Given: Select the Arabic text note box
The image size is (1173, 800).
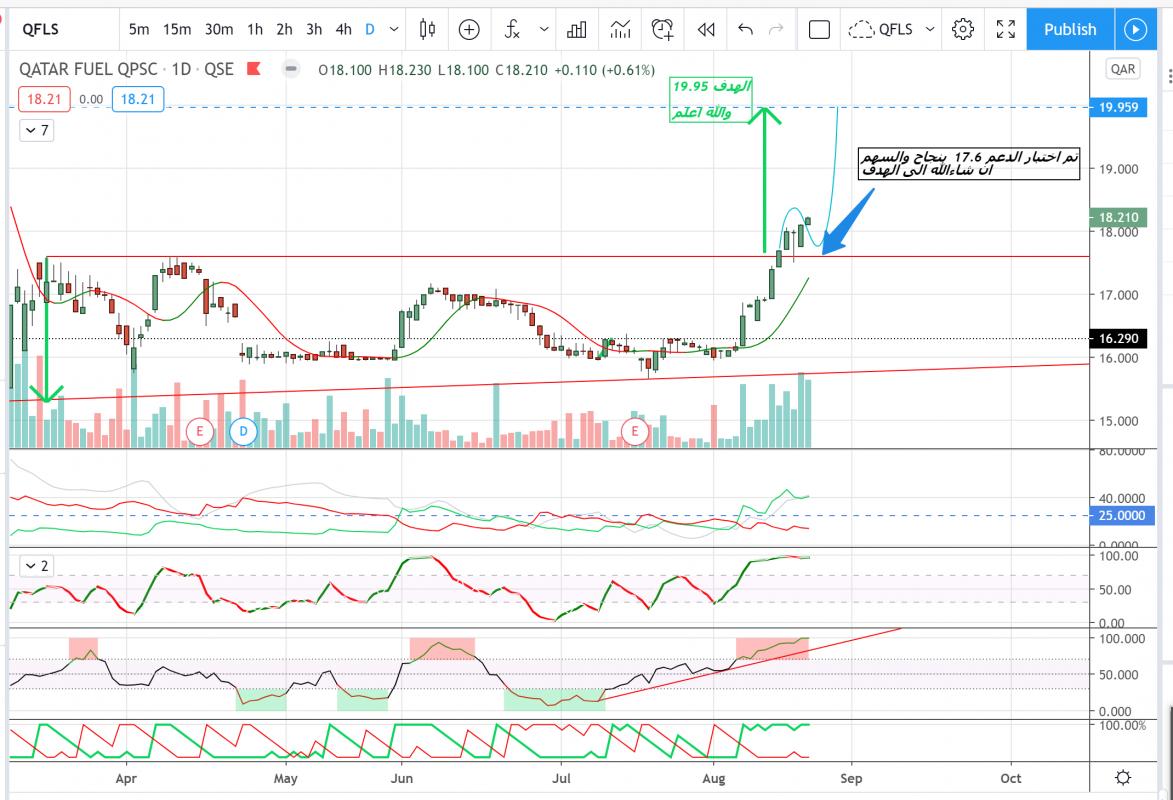Looking at the screenshot, I should pos(969,164).
